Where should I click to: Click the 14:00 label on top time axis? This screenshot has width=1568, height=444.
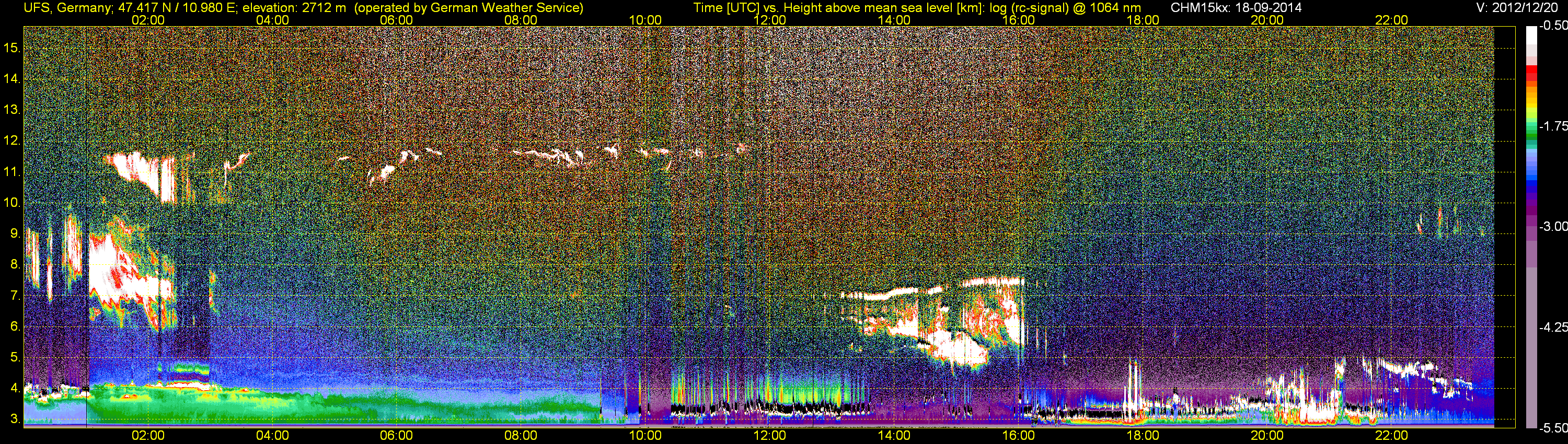pos(894,20)
